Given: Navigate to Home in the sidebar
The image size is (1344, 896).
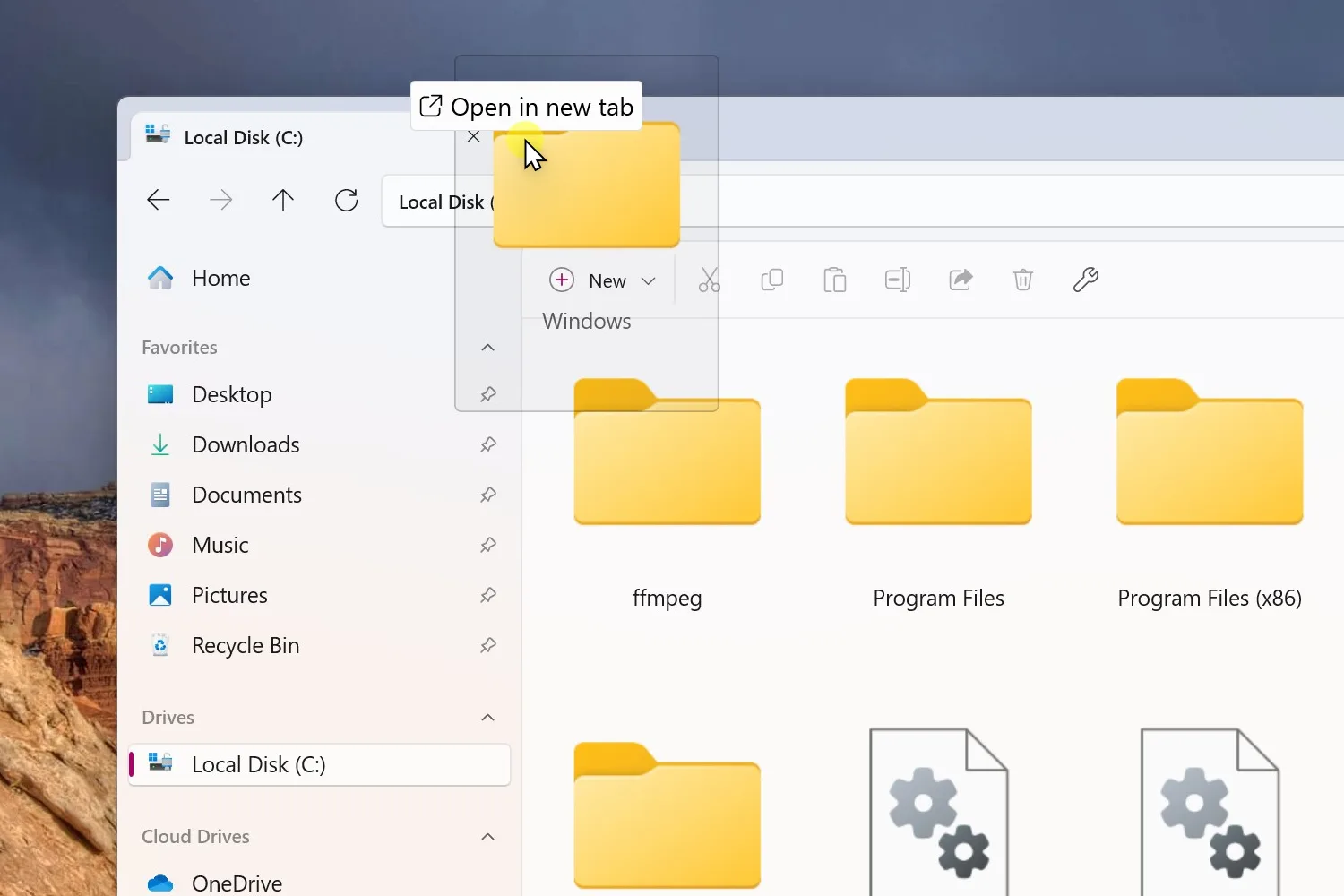Looking at the screenshot, I should 220,278.
